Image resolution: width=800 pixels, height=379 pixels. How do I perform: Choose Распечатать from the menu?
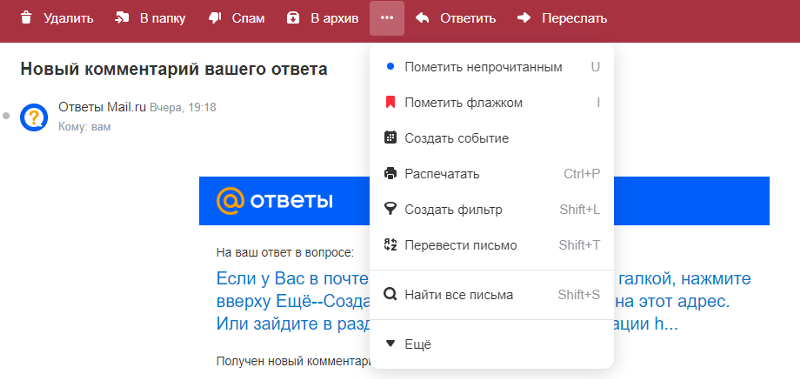(491, 174)
